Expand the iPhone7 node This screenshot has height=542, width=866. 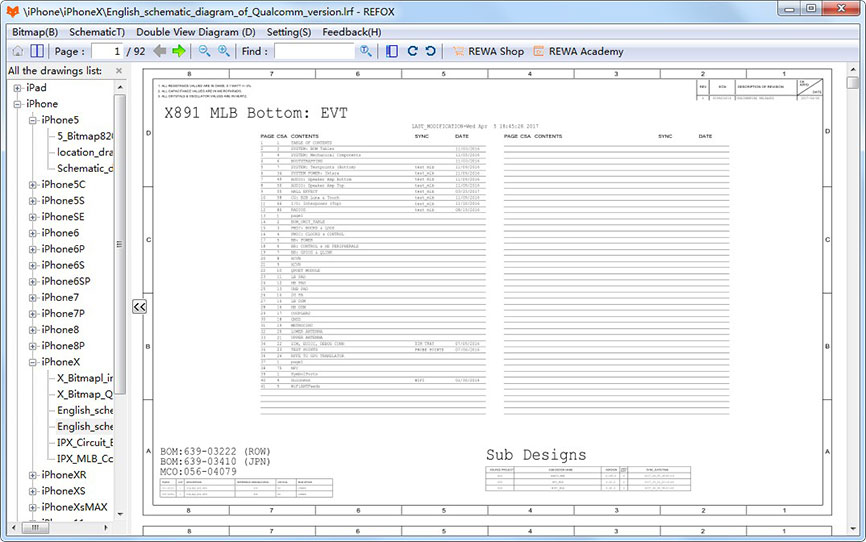click(33, 297)
